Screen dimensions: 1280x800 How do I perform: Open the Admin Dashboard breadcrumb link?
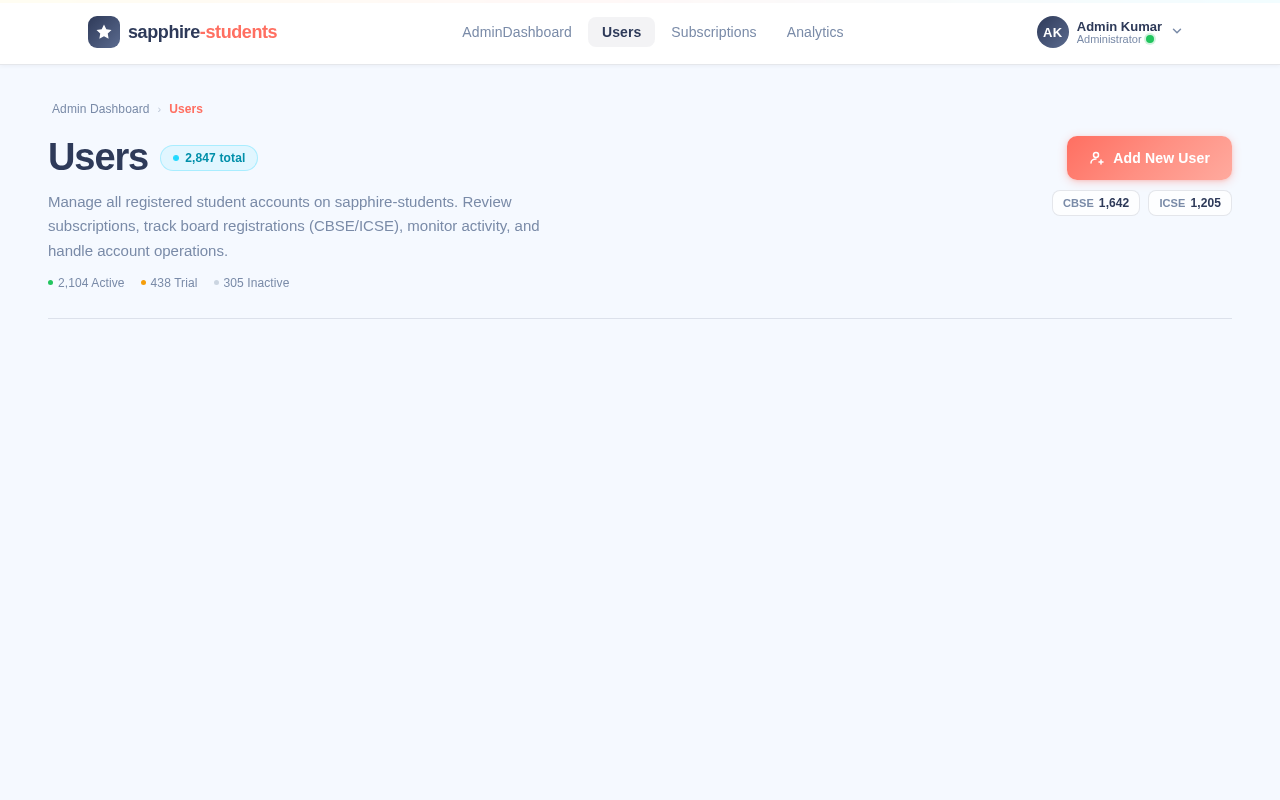pyautogui.click(x=101, y=109)
